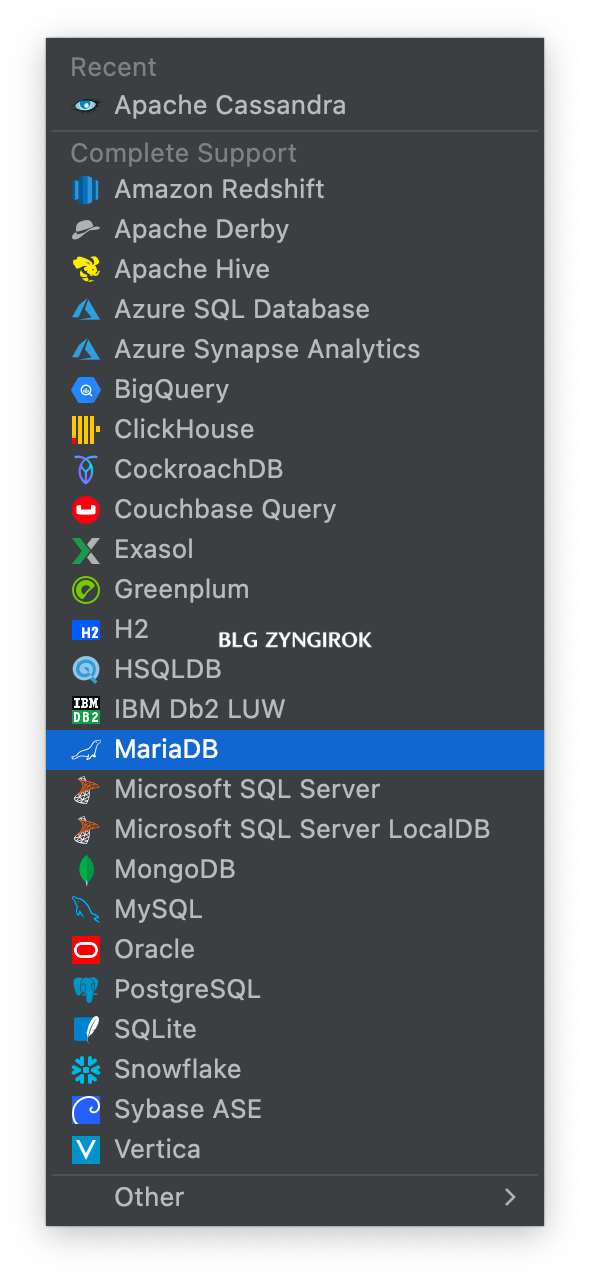The width and height of the screenshot is (590, 1280).
Task: Pick CockroachDB from the menu
Action: pos(295,469)
